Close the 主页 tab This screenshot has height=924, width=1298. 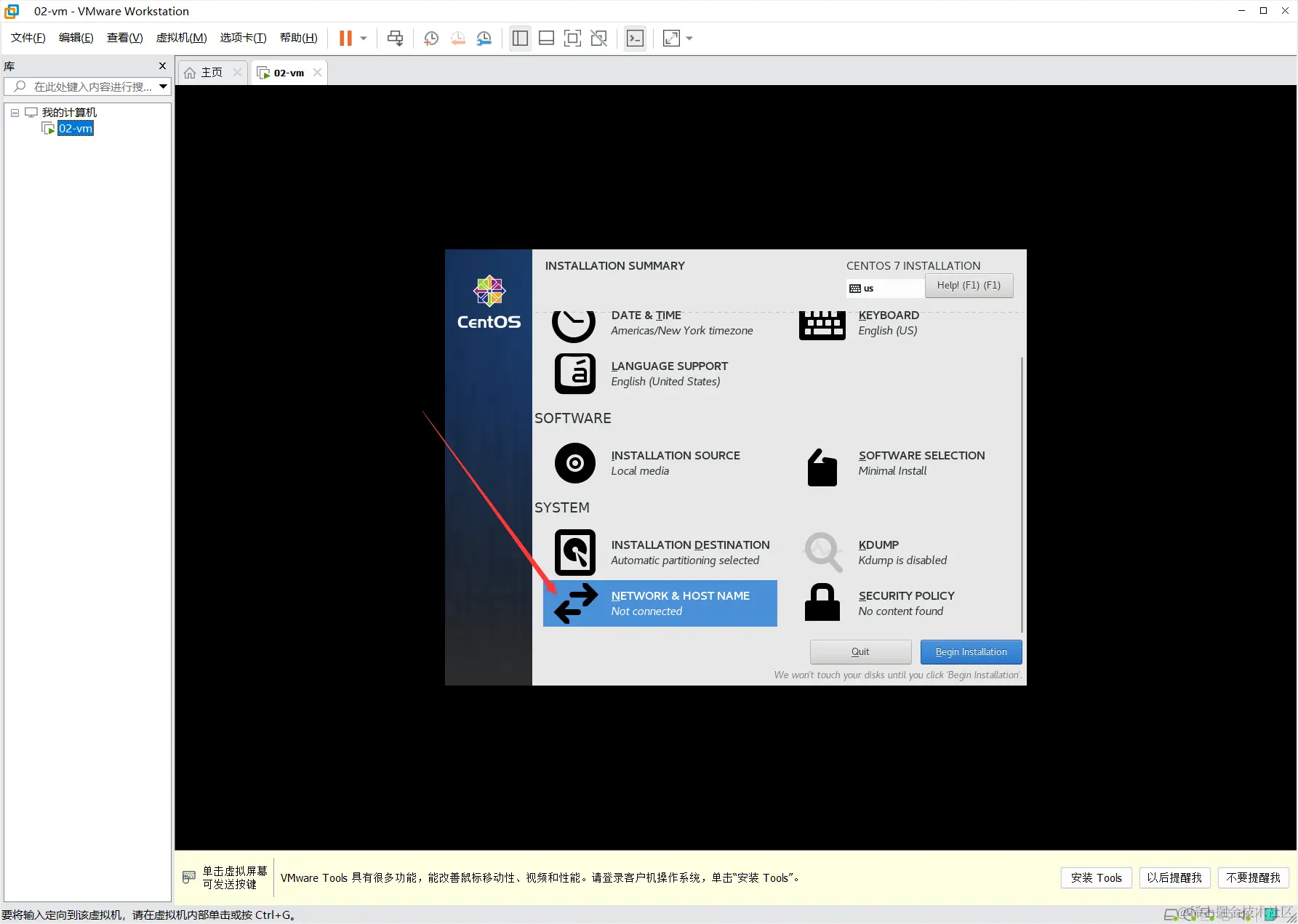click(x=237, y=73)
